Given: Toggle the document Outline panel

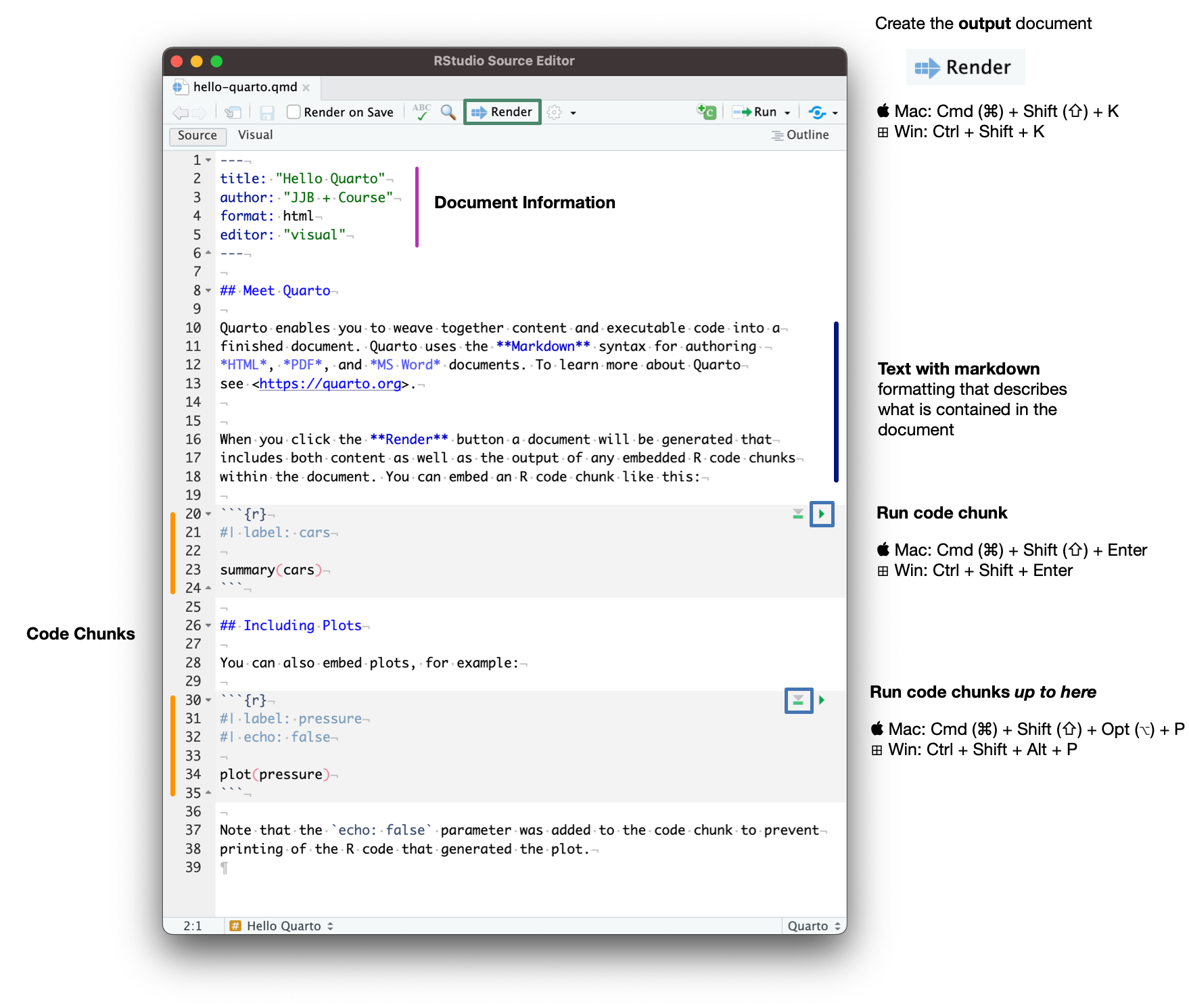Looking at the screenshot, I should [x=802, y=135].
